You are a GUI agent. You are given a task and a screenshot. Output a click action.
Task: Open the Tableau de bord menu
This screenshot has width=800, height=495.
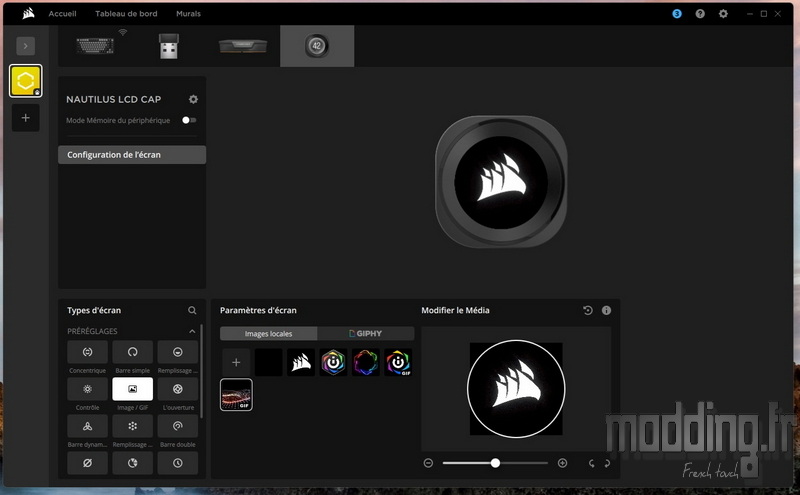(126, 14)
